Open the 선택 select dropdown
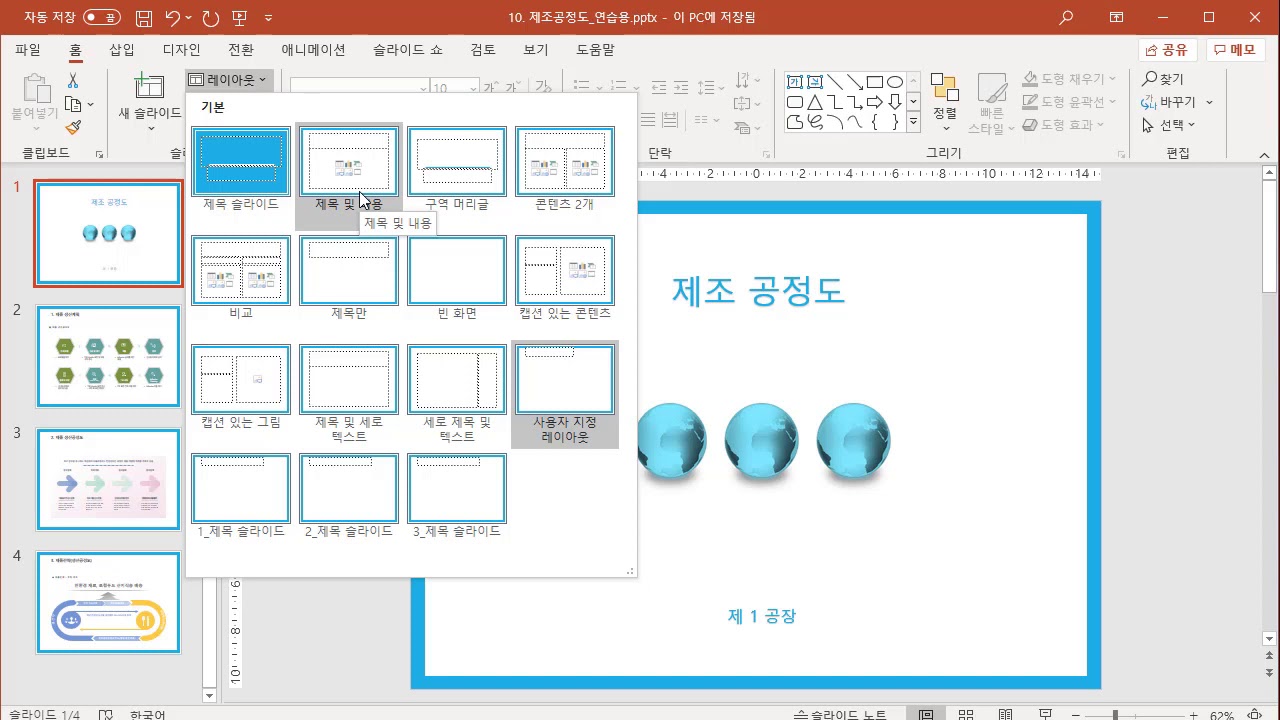 click(x=1168, y=125)
